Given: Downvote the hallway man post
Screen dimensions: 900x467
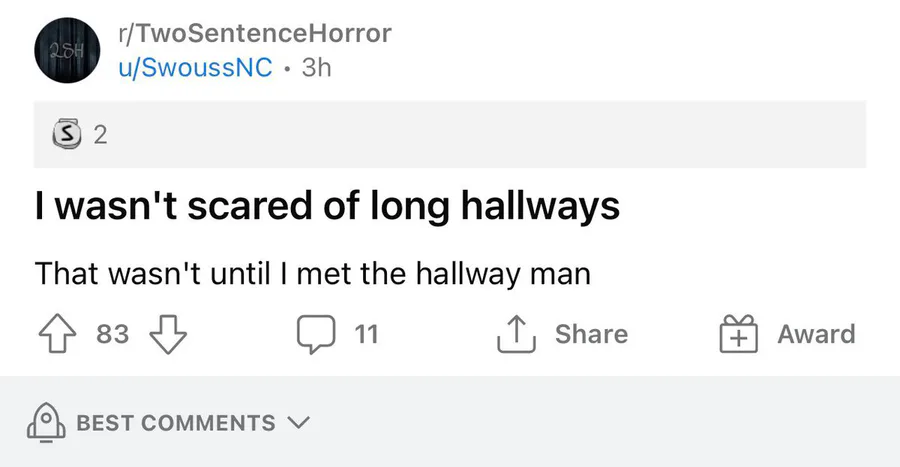Looking at the screenshot, I should (x=168, y=334).
